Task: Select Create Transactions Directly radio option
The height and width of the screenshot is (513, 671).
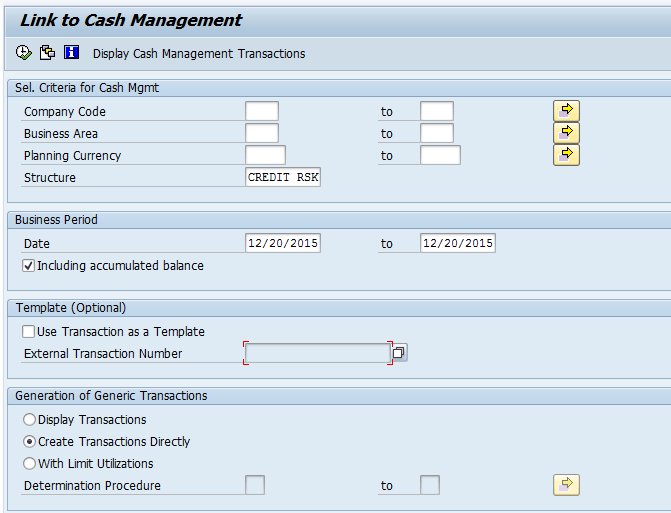Action: point(30,442)
